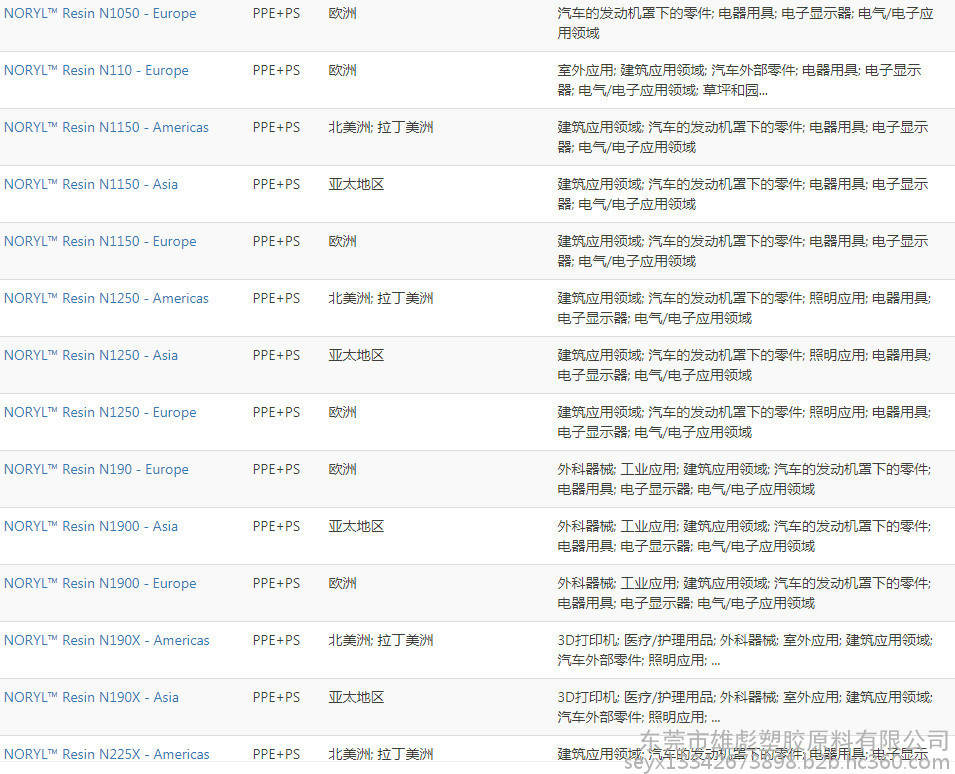The image size is (955, 774).
Task: Click applications text of N190 Europe row
Action: coord(744,479)
